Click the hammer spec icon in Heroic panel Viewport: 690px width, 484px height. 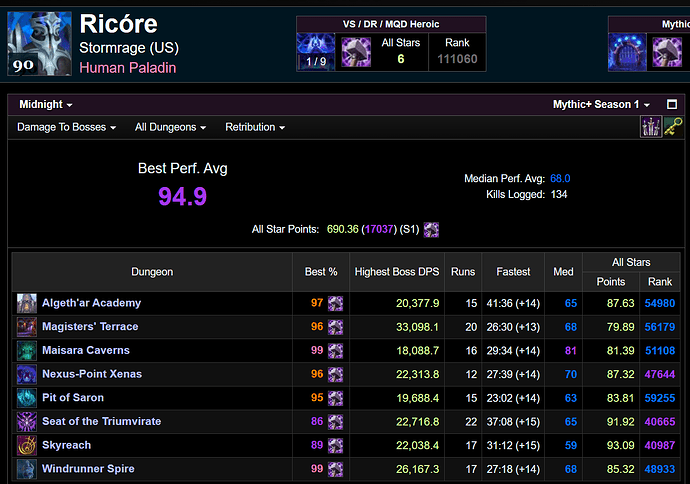pos(356,52)
